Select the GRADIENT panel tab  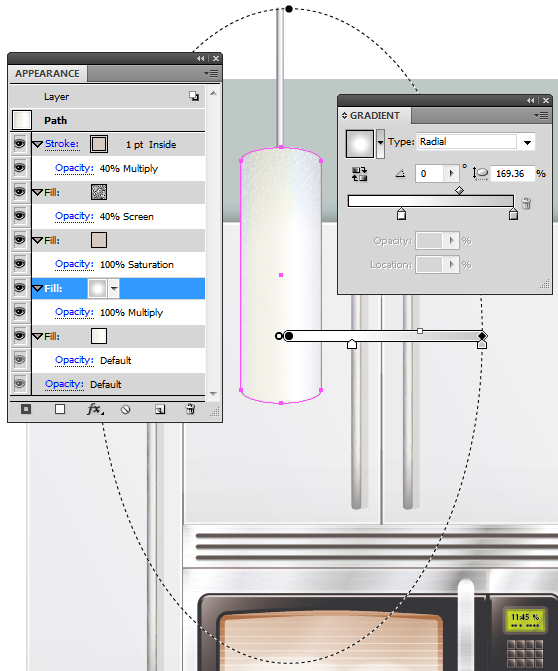pos(374,116)
